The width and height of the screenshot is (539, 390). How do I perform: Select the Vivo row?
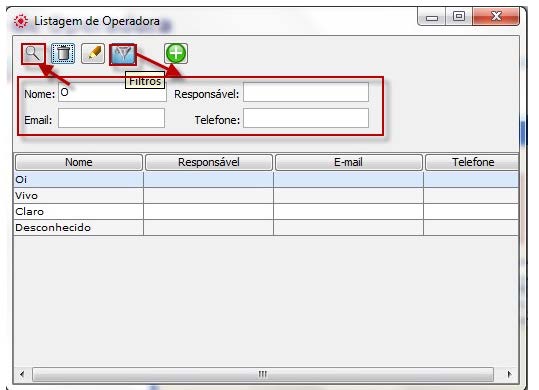(266, 196)
